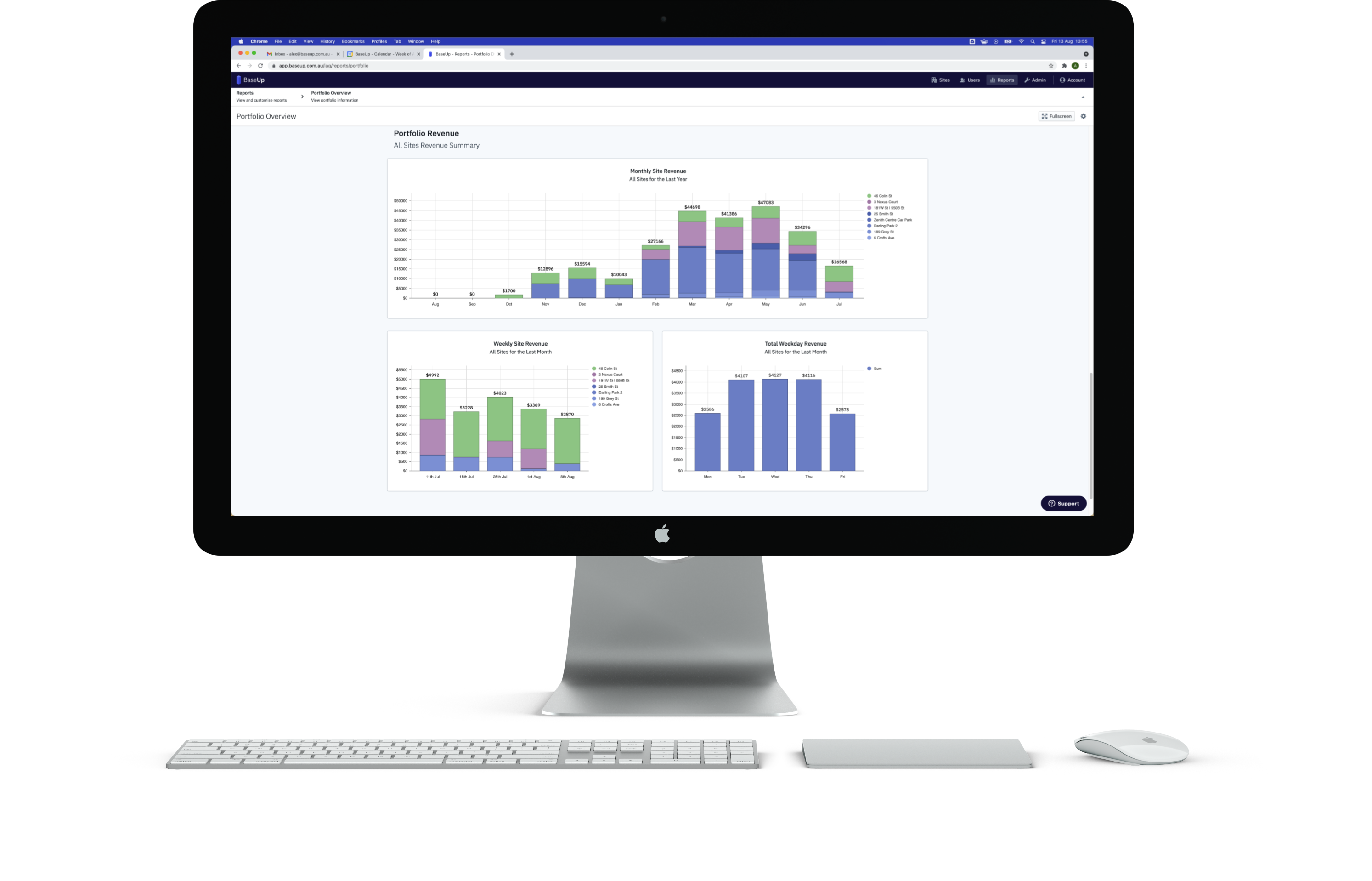
Task: Open the Reports menu item in top nav
Action: point(1002,79)
